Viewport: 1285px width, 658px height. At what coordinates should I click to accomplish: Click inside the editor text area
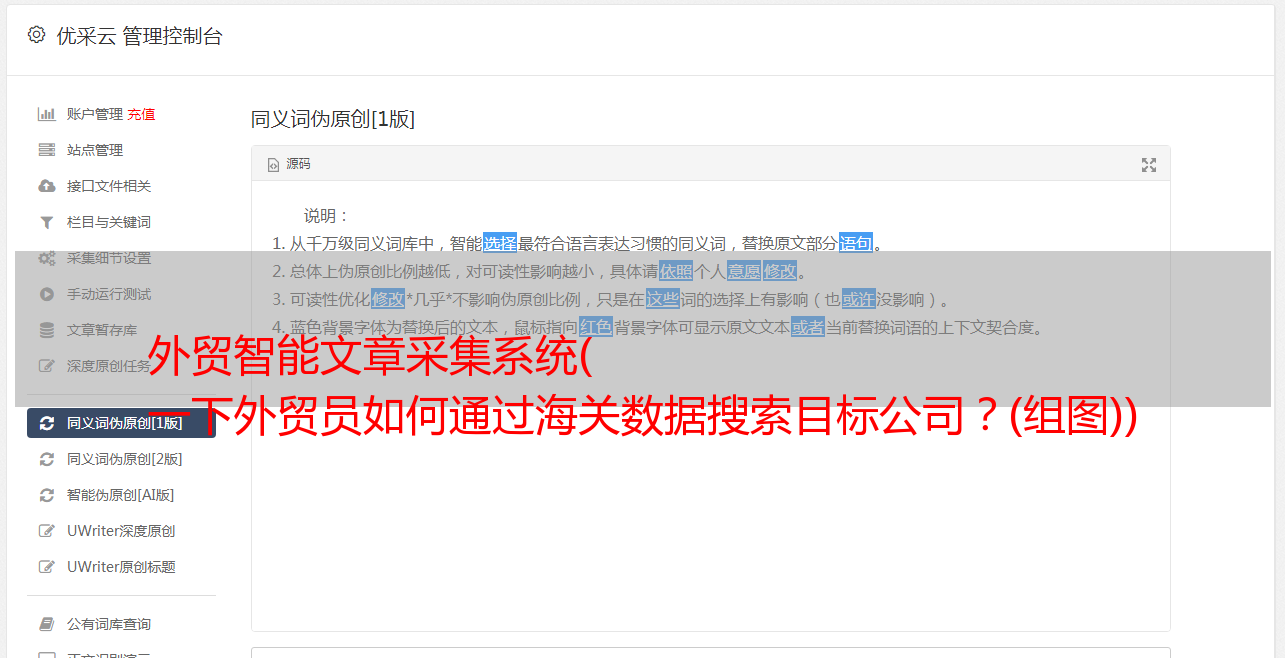click(710, 500)
